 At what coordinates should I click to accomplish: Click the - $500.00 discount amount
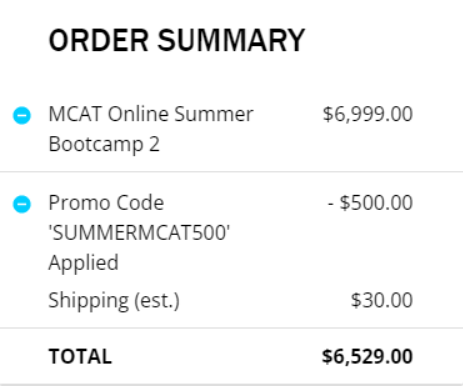click(370, 203)
